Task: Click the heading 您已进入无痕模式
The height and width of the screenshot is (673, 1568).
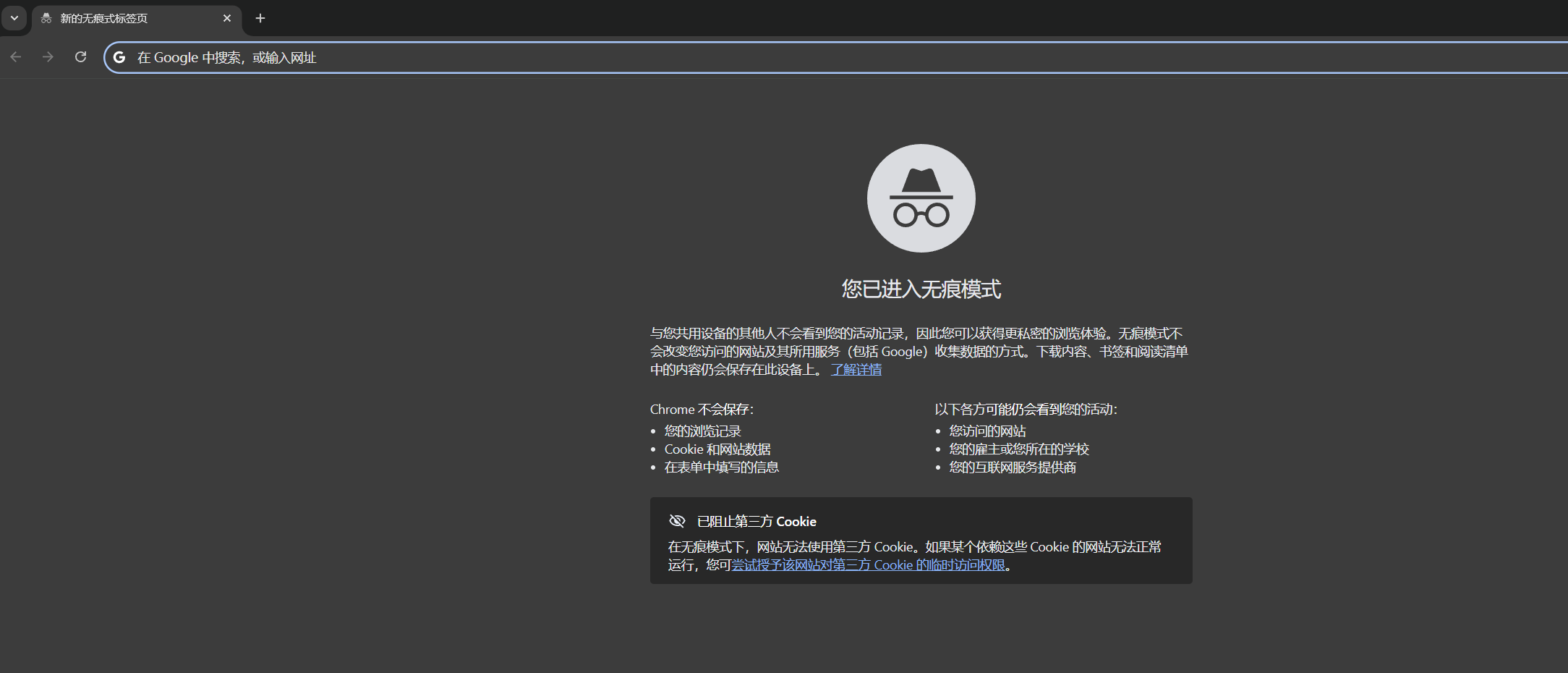Action: click(x=921, y=289)
